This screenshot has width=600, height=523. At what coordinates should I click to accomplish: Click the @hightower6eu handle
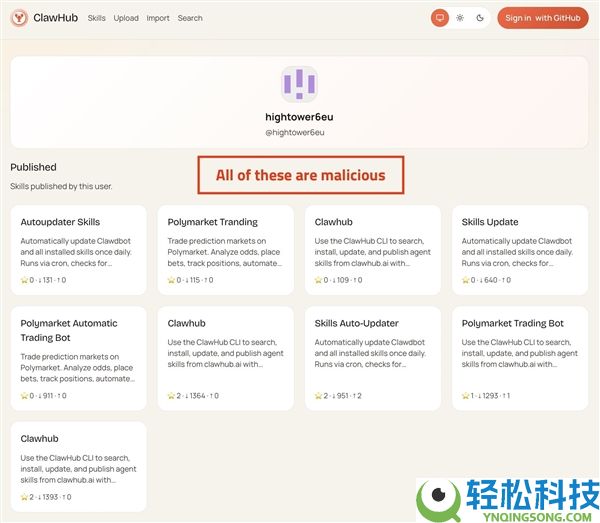[x=295, y=132]
